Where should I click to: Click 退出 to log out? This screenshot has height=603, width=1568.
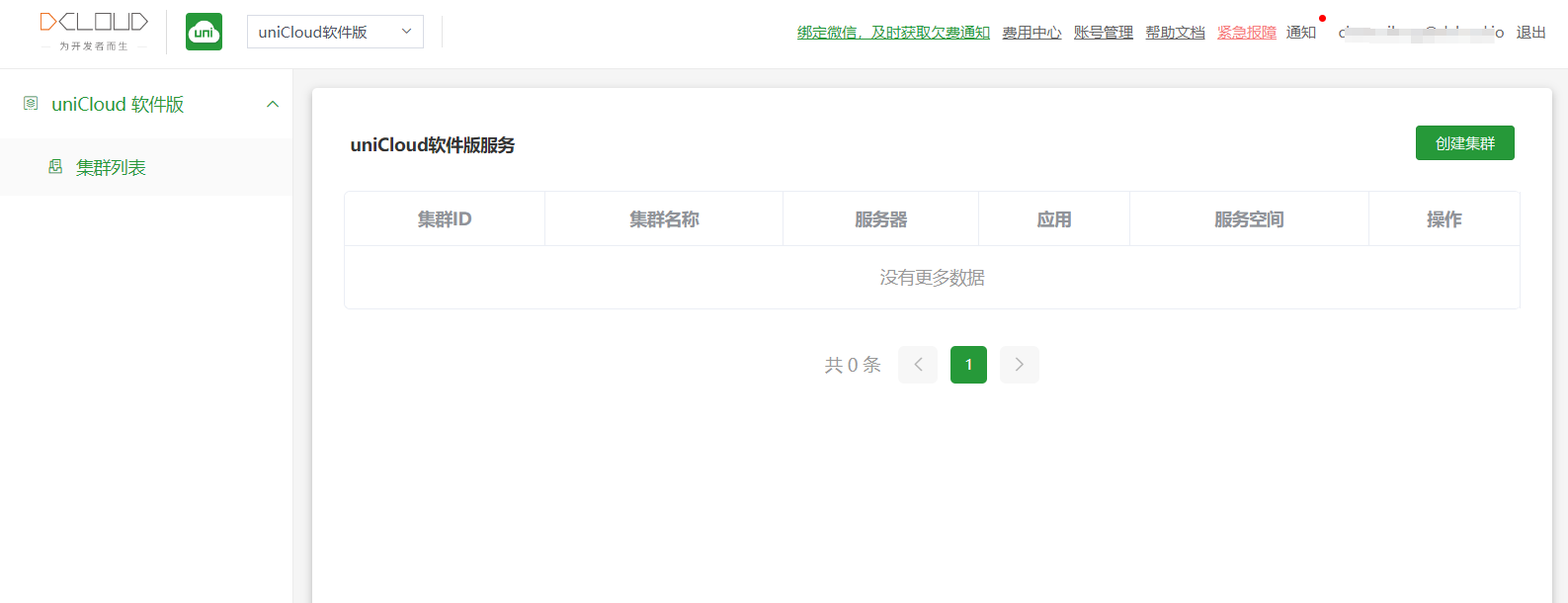click(x=1531, y=33)
